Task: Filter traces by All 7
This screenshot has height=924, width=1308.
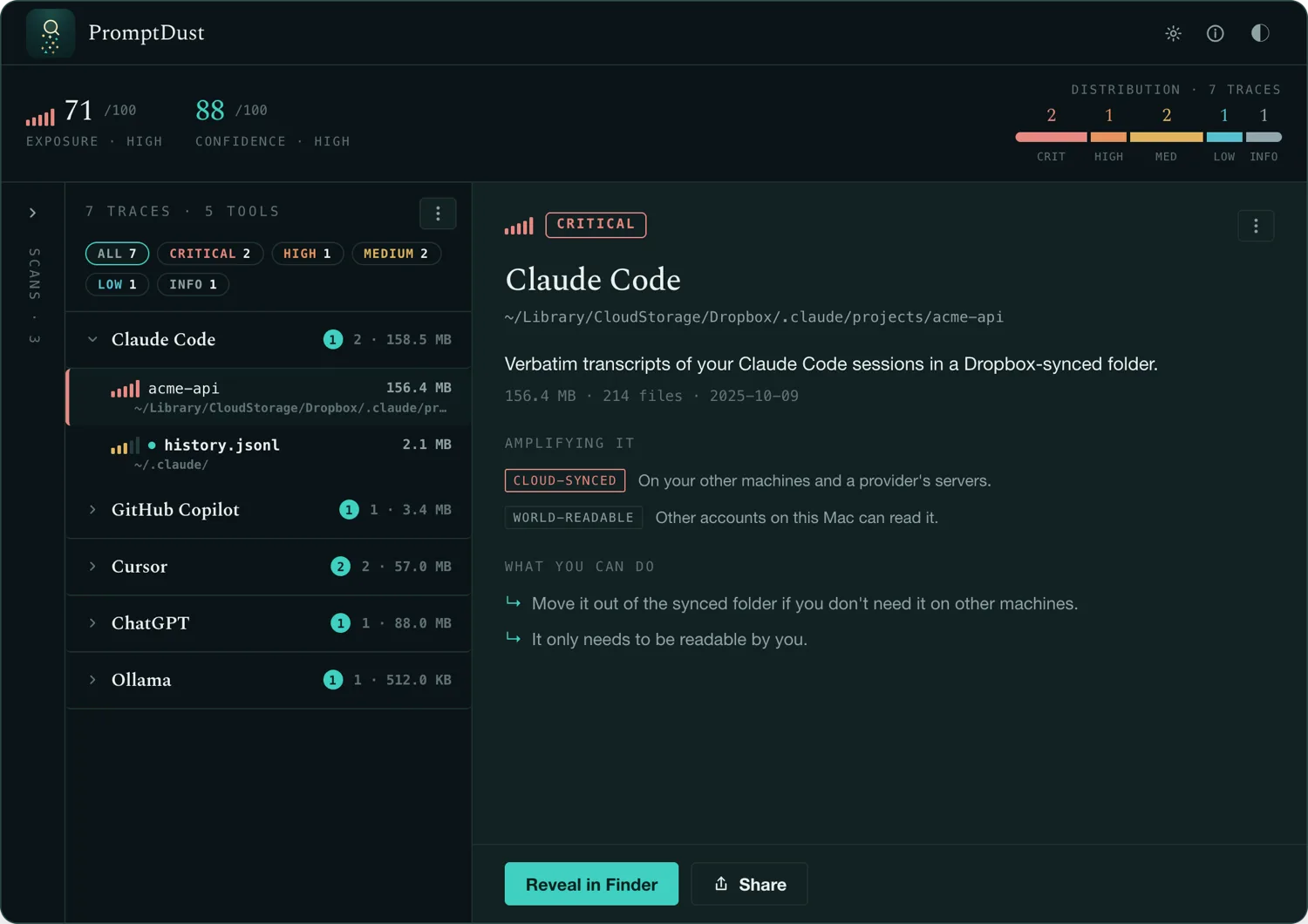Action: (117, 254)
